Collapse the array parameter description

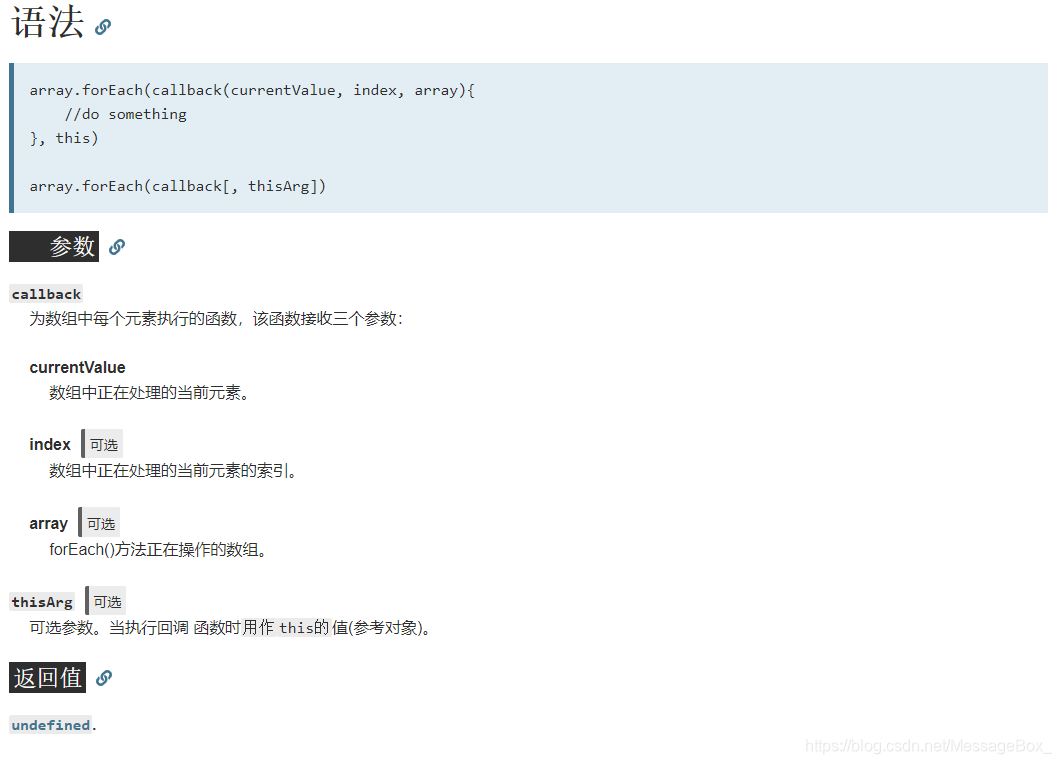click(49, 521)
